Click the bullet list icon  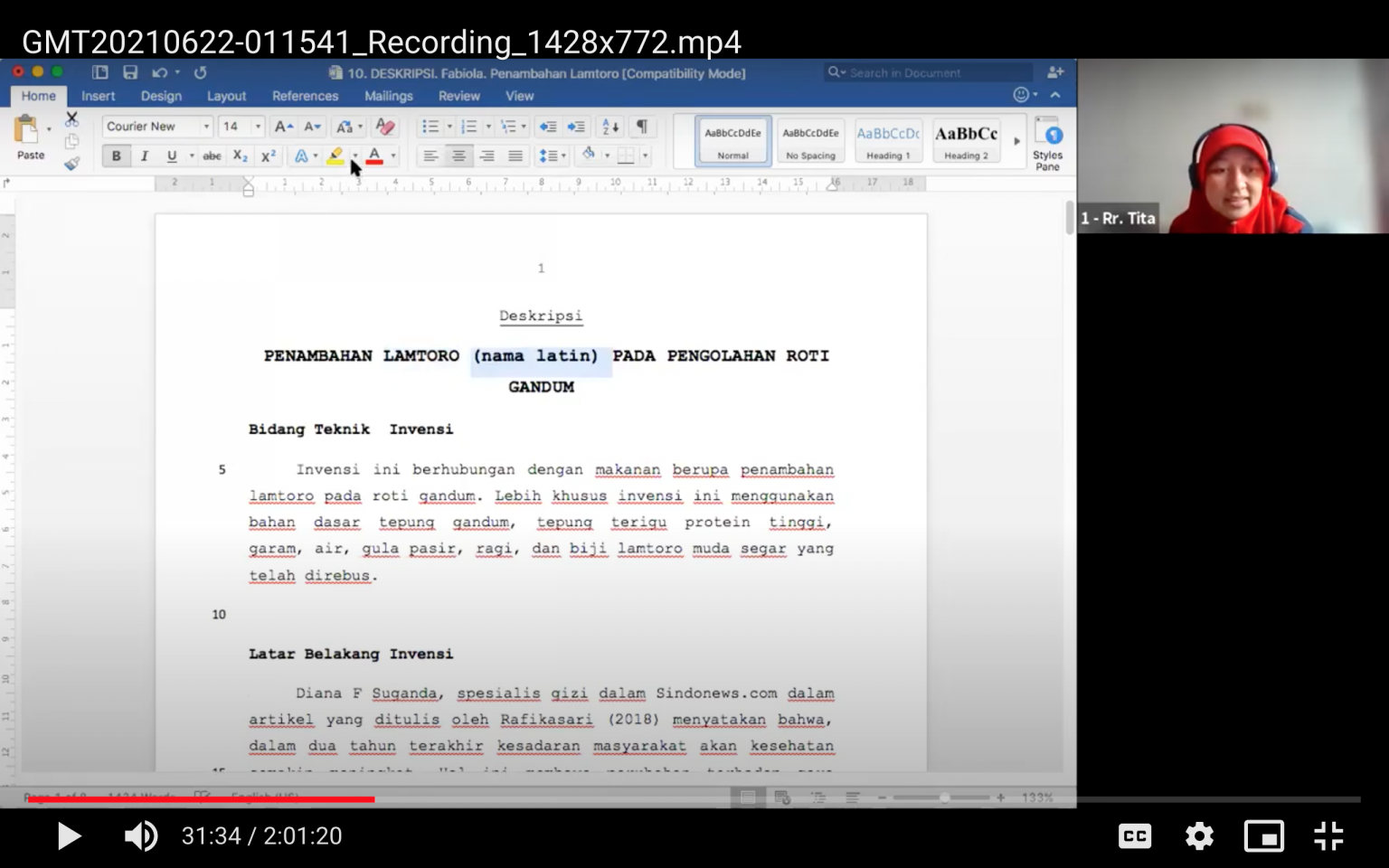430,127
